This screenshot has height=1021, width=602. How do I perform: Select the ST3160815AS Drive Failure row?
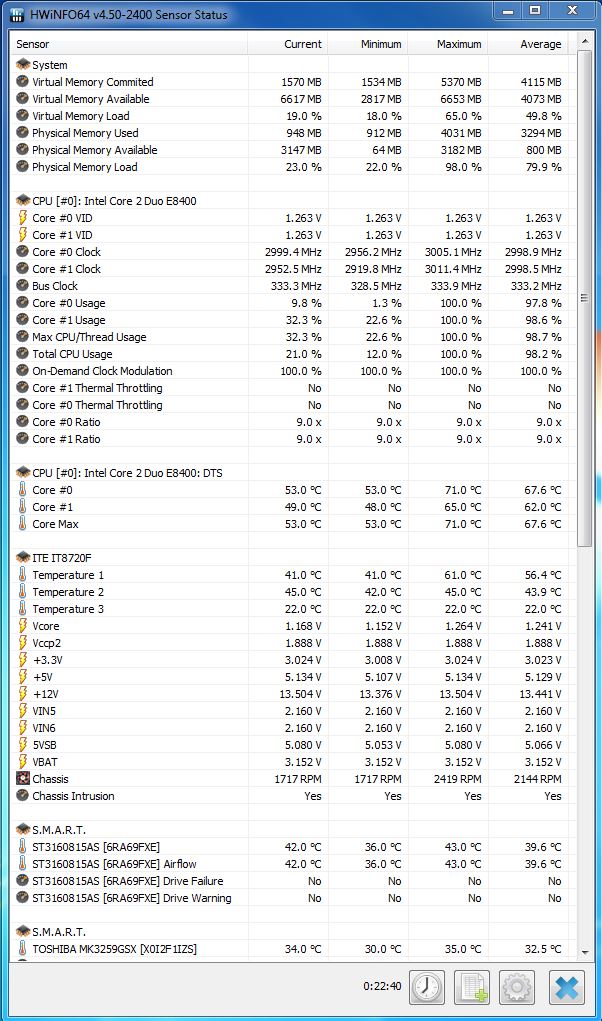coord(290,881)
